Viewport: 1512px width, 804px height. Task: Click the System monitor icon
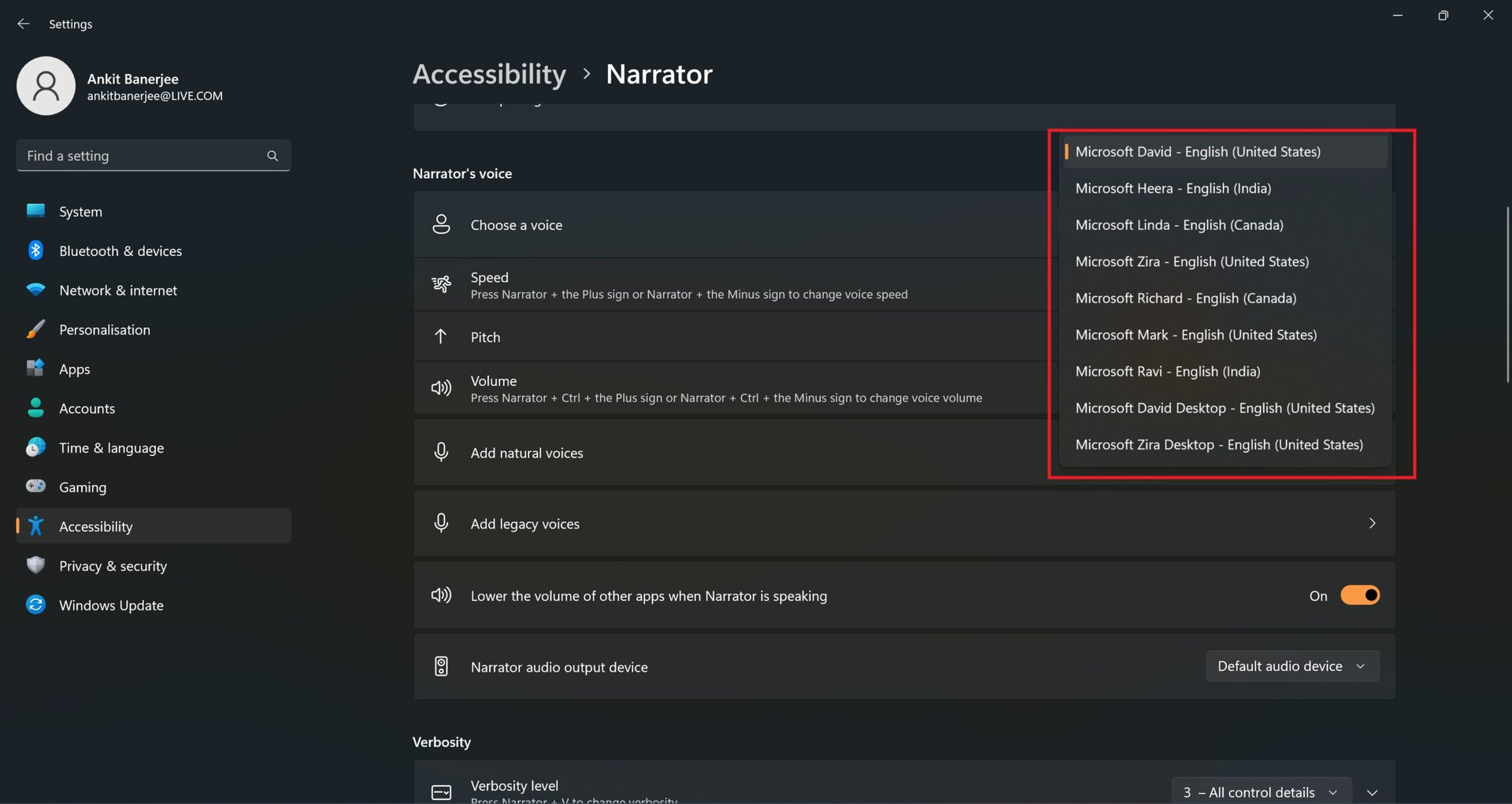35,211
